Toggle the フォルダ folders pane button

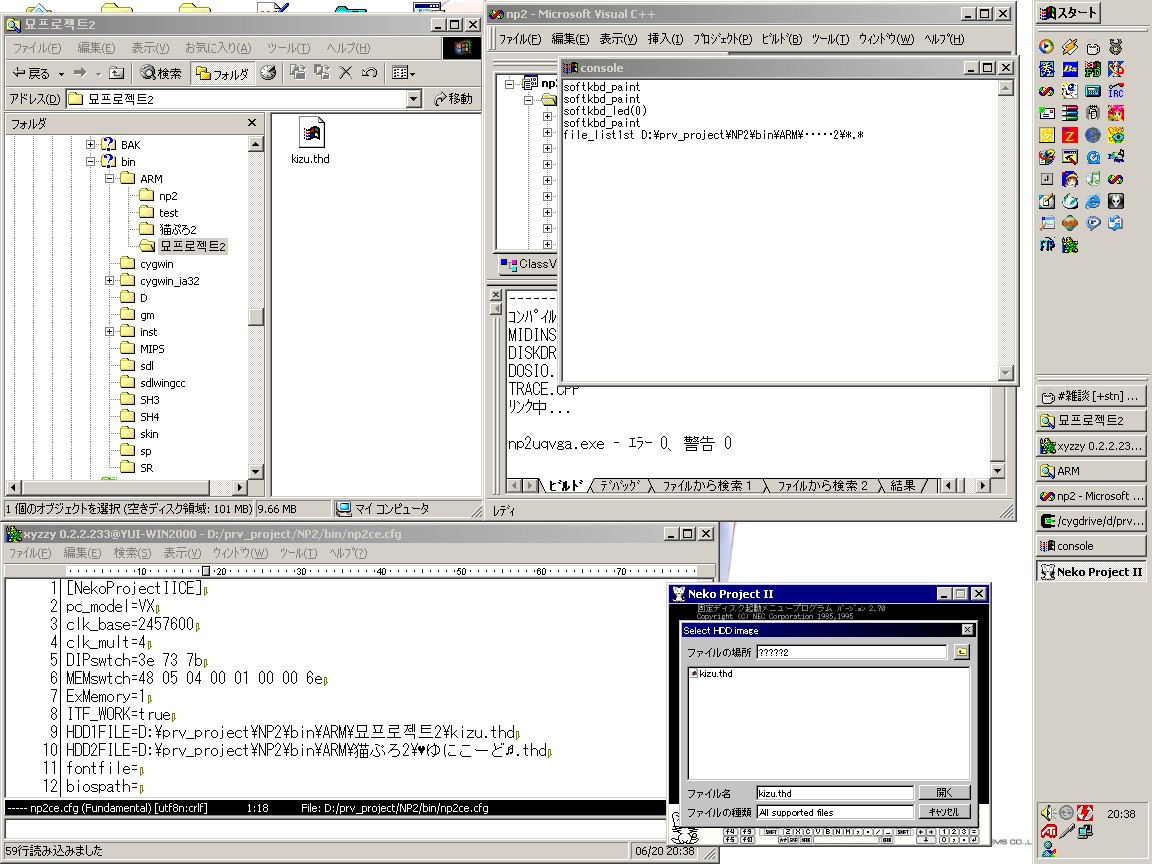(222, 73)
